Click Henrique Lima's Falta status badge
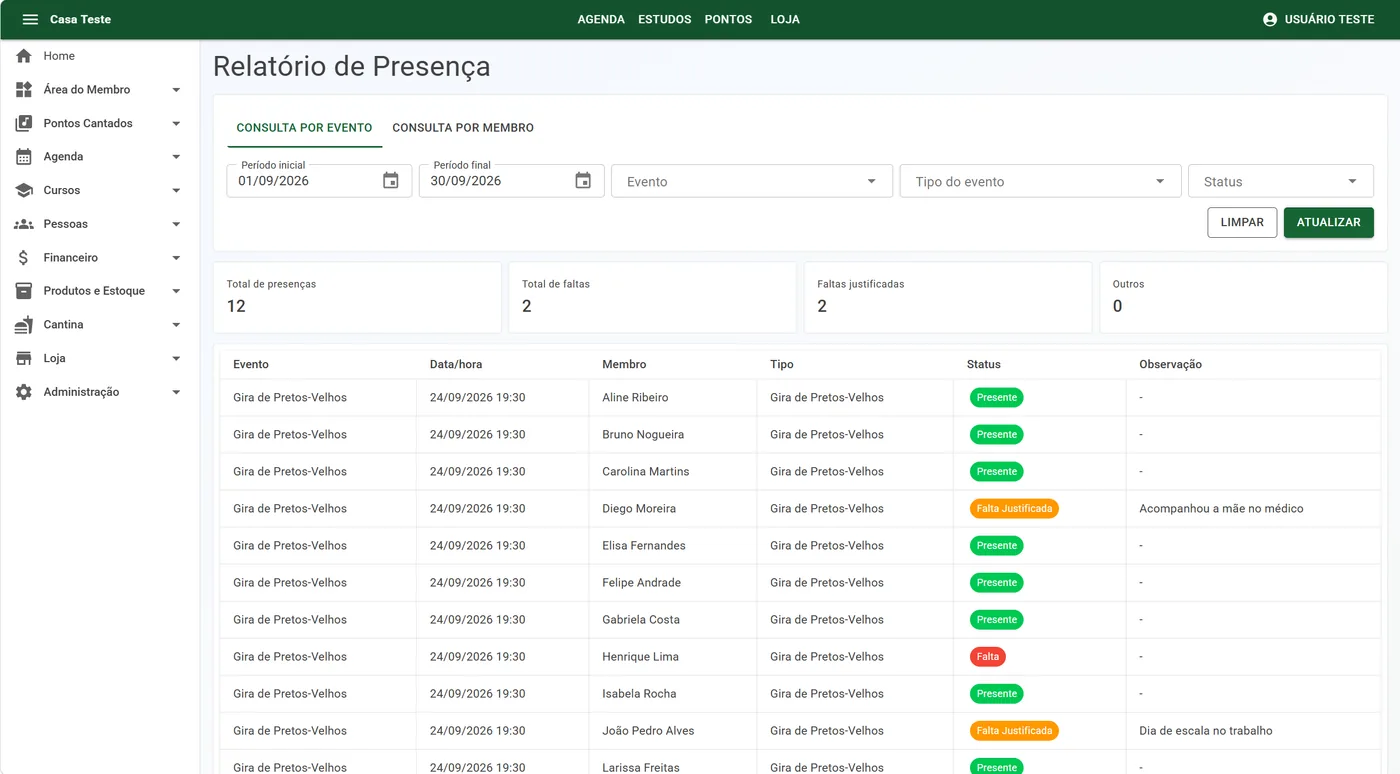 (x=988, y=657)
